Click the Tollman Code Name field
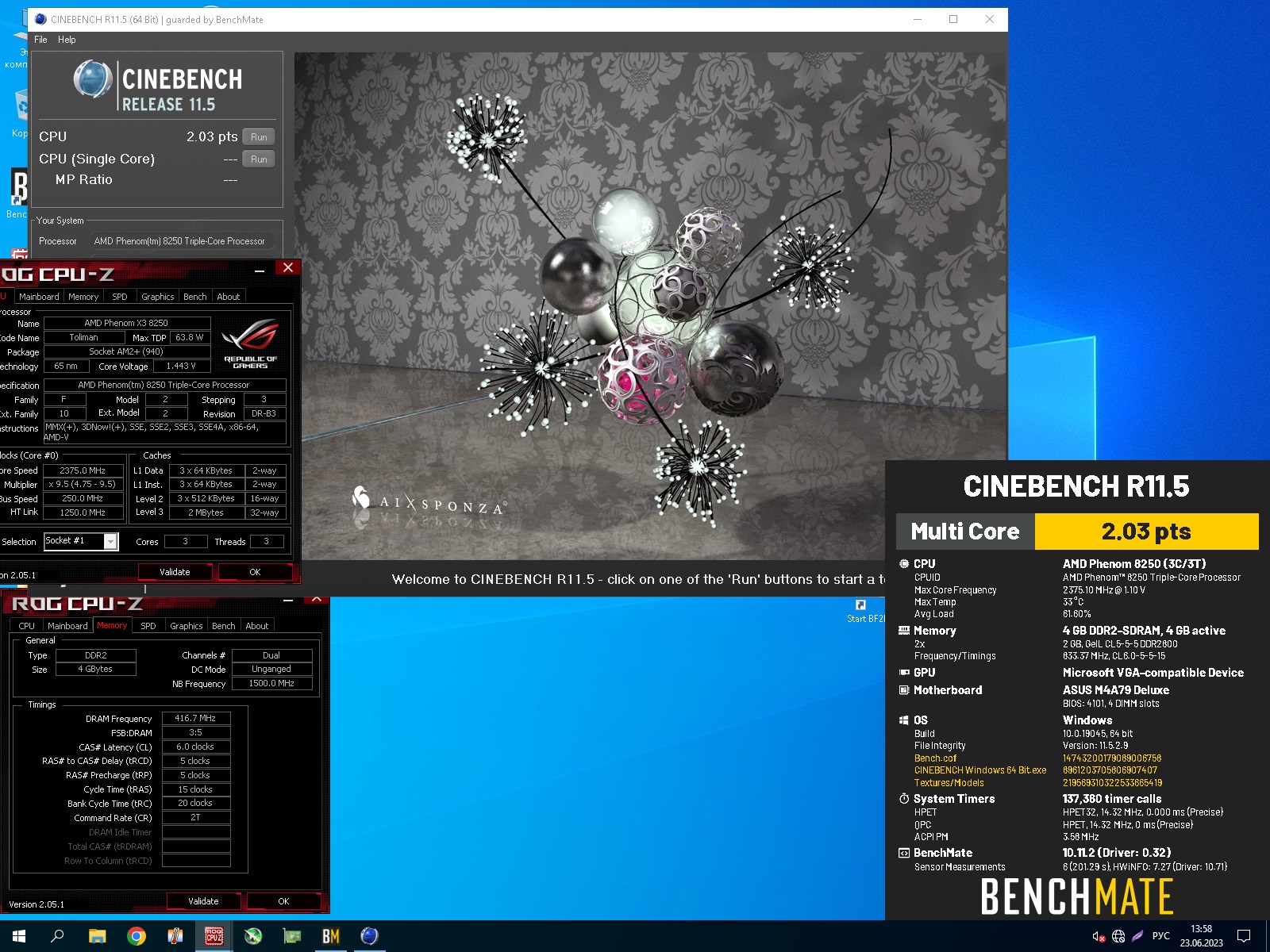Screen dimensions: 1270x952 pos(83,337)
